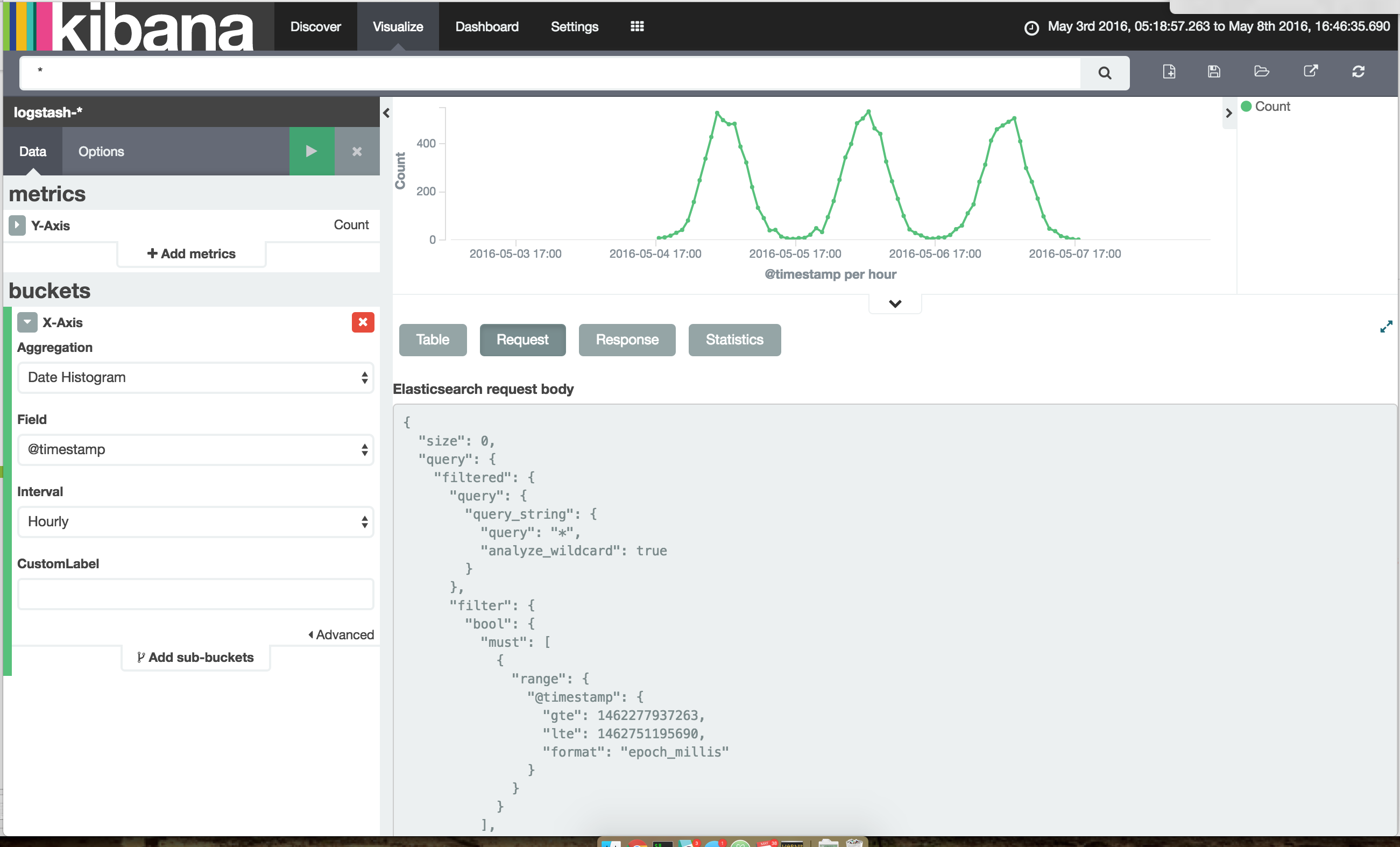Open the Interval Hourly dropdown

point(195,521)
